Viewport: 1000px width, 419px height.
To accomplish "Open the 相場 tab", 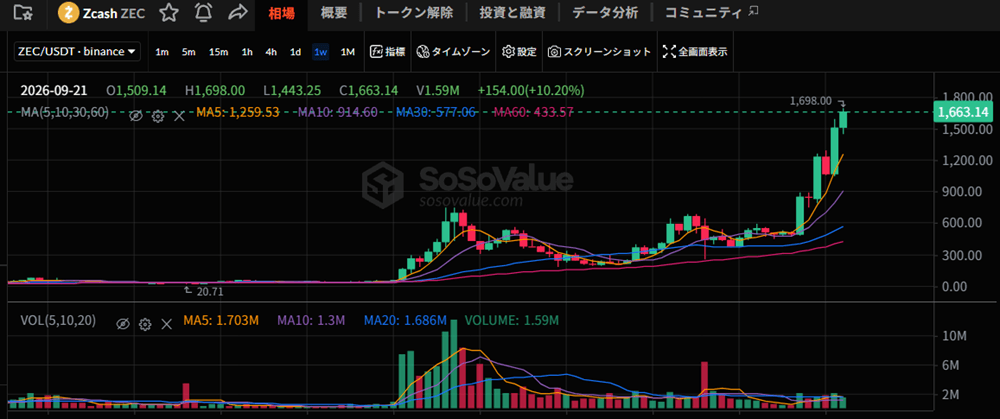I will click(x=281, y=12).
